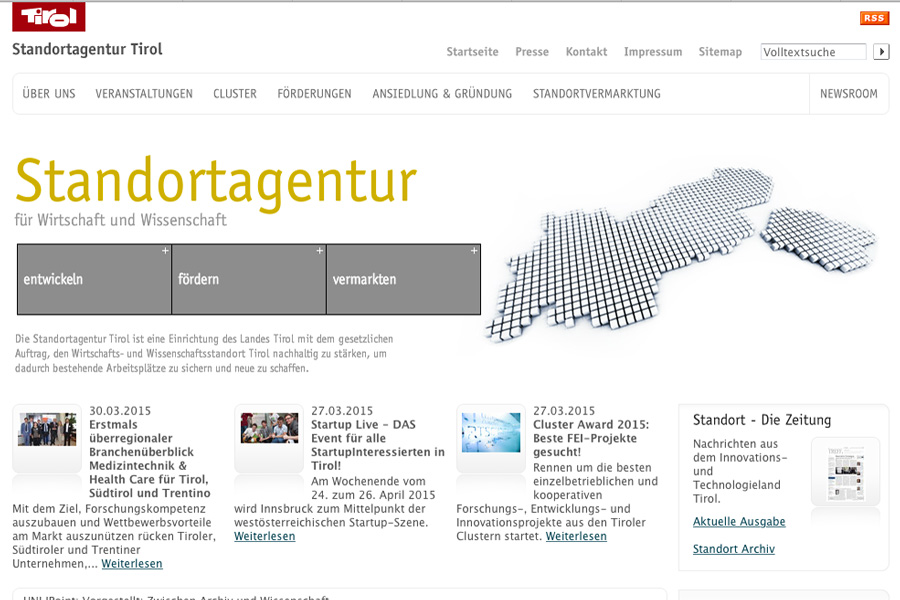Expand the entwickeln box plus icon

pyautogui.click(x=166, y=251)
